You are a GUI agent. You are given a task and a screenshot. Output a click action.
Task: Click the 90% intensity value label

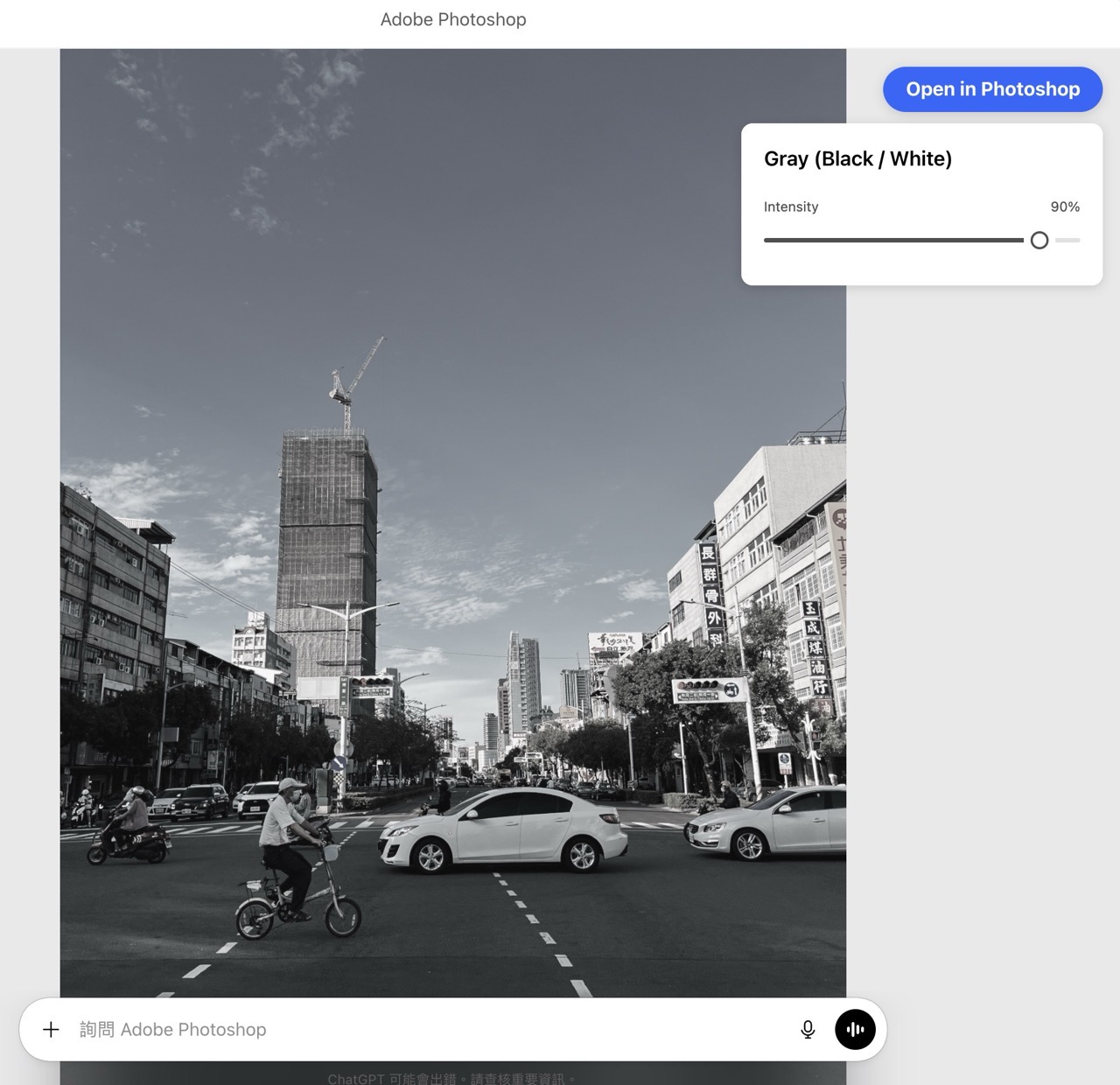[x=1065, y=206]
